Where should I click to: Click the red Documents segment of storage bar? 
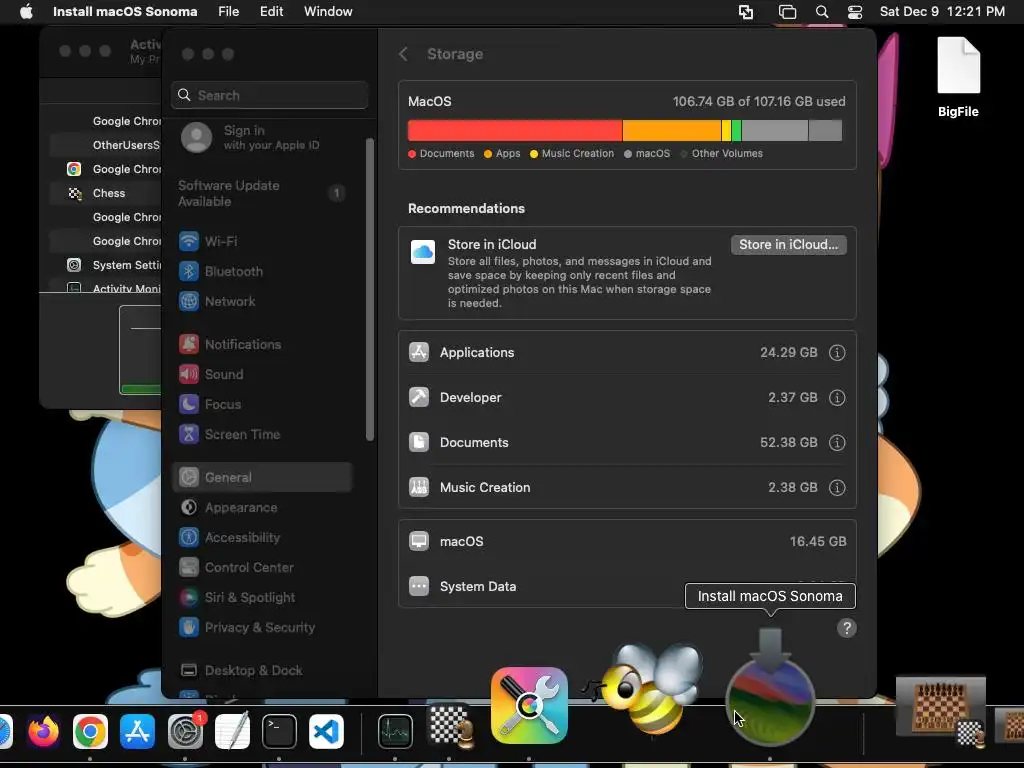click(515, 131)
